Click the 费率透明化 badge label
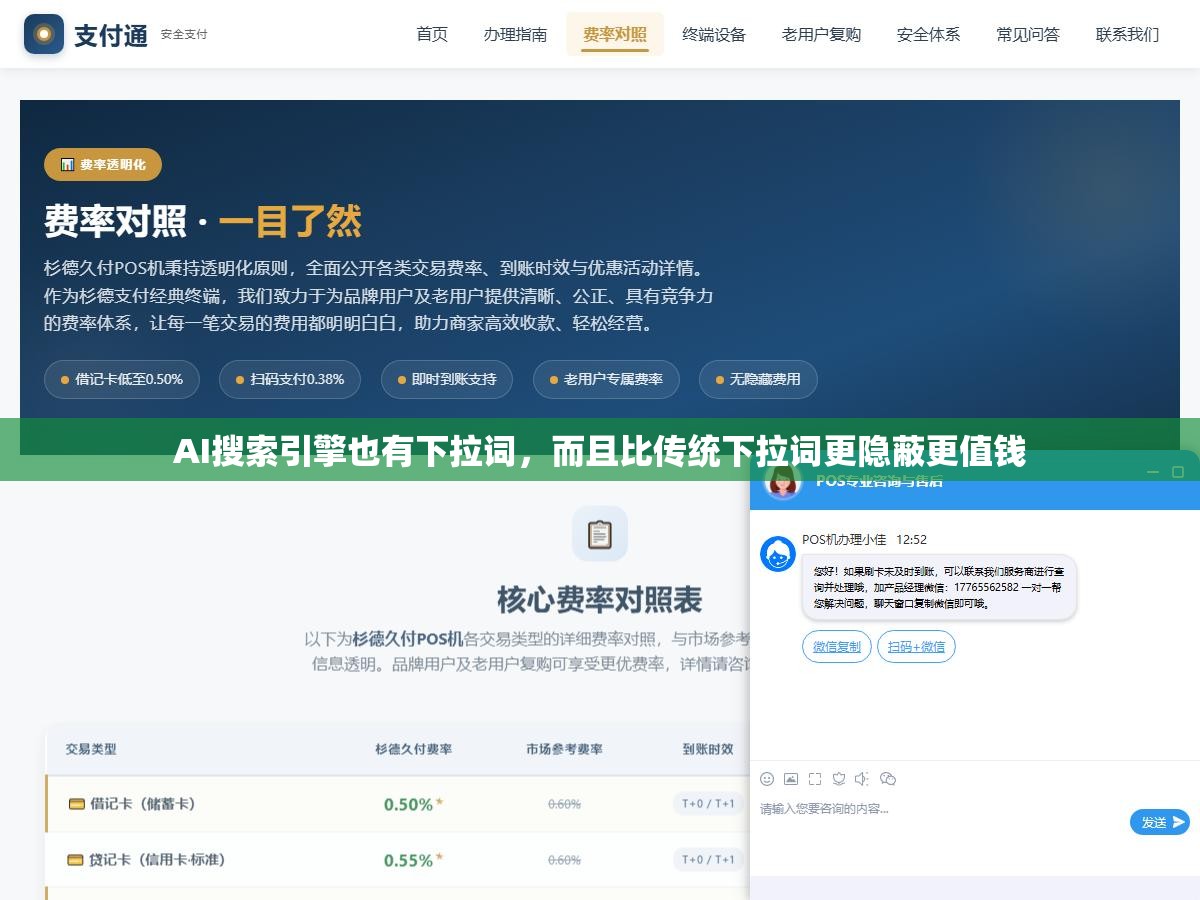The image size is (1200, 900). coord(113,165)
